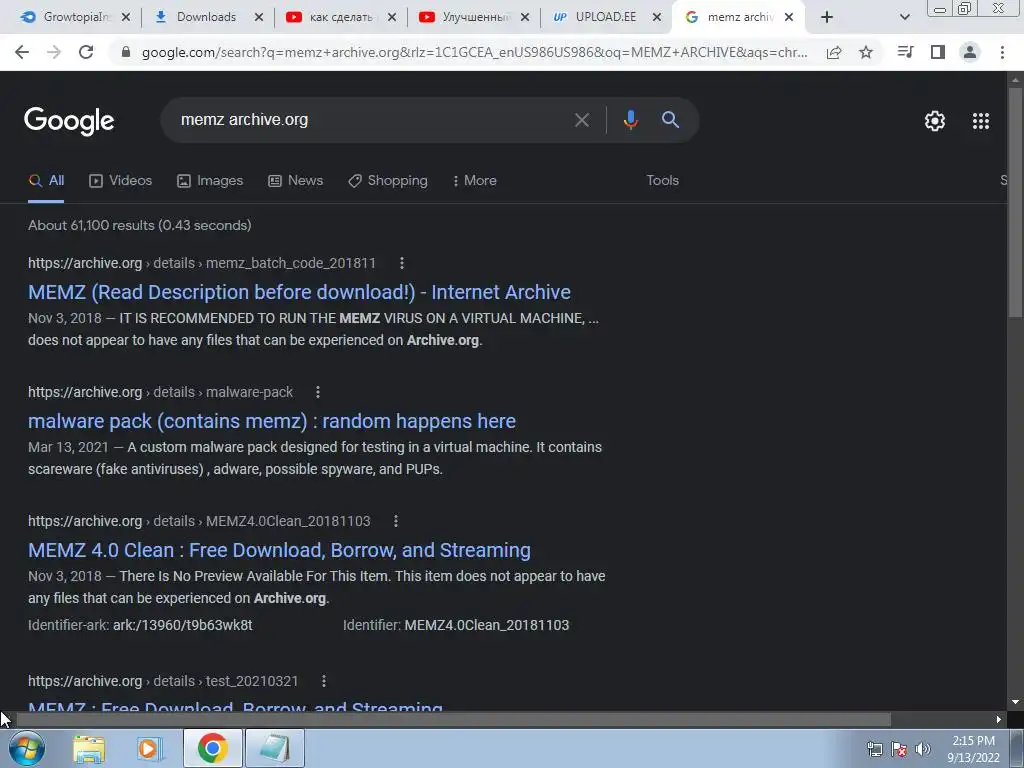Share this page via share icon
Image resolution: width=1024 pixels, height=768 pixels.
(x=834, y=53)
